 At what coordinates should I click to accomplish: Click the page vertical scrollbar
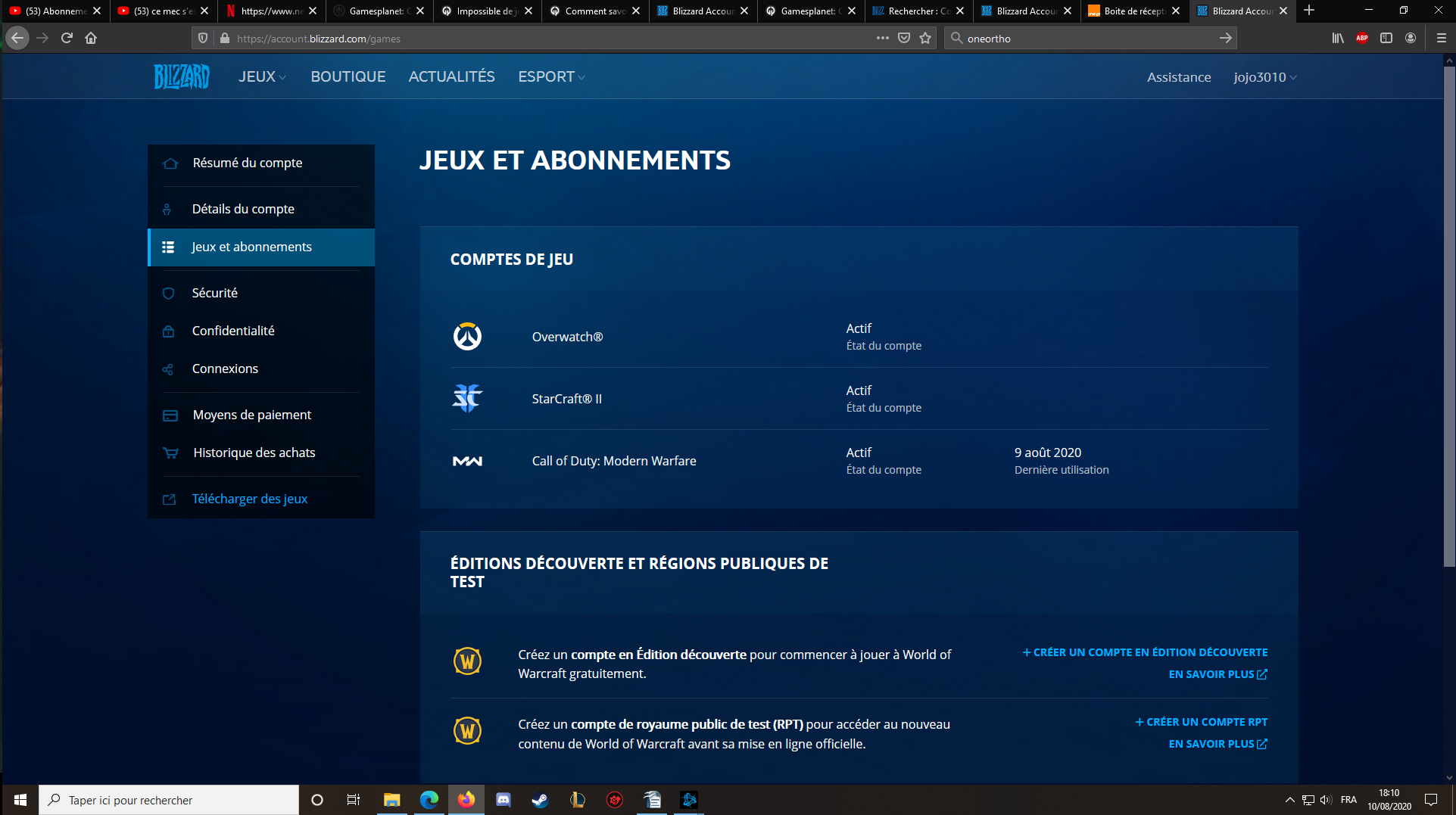[1449, 316]
